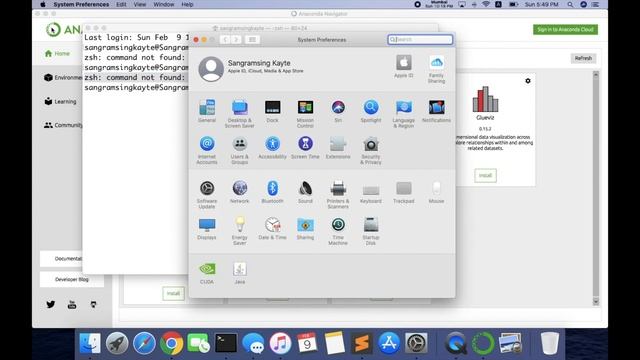The image size is (640, 360).
Task: Open Printers & Scanners preferences
Action: coord(338,194)
